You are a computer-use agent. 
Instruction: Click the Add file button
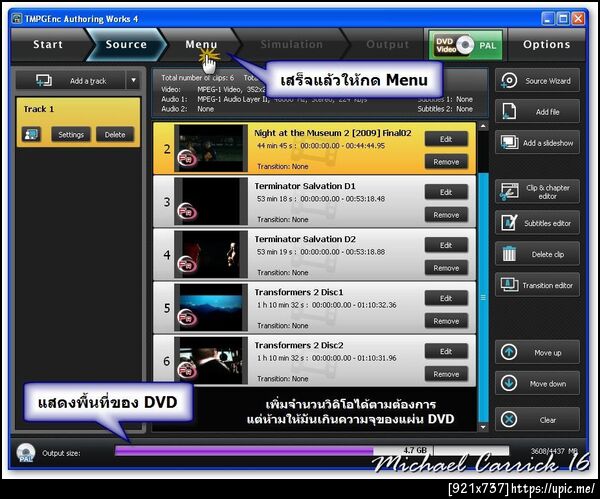pos(537,112)
